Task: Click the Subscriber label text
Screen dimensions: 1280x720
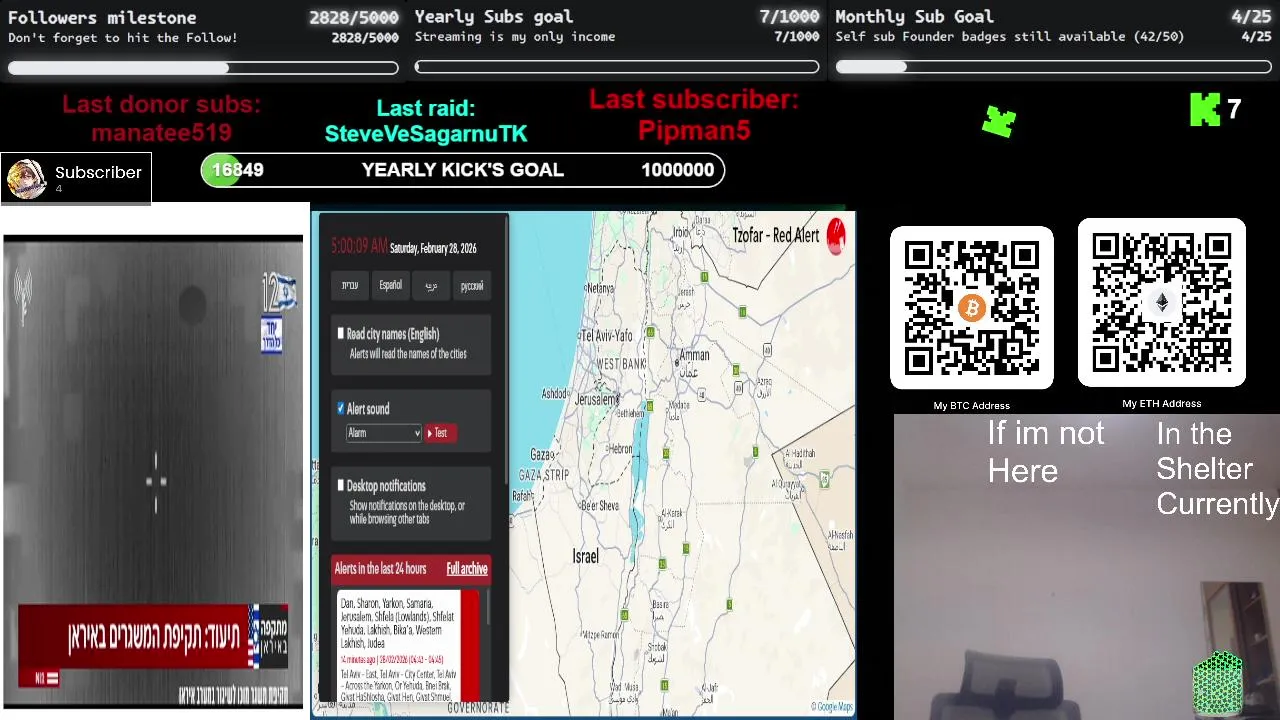Action: pyautogui.click(x=98, y=173)
